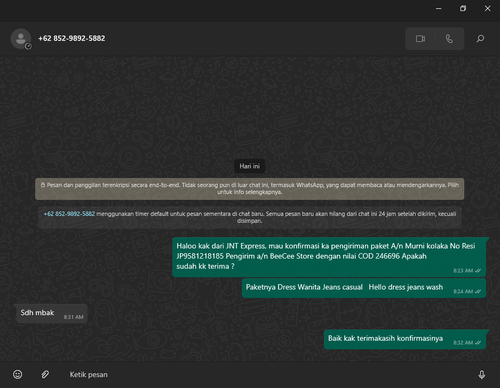The image size is (500, 388).
Task: Click the disappearing messages timer notice
Action: click(x=250, y=217)
